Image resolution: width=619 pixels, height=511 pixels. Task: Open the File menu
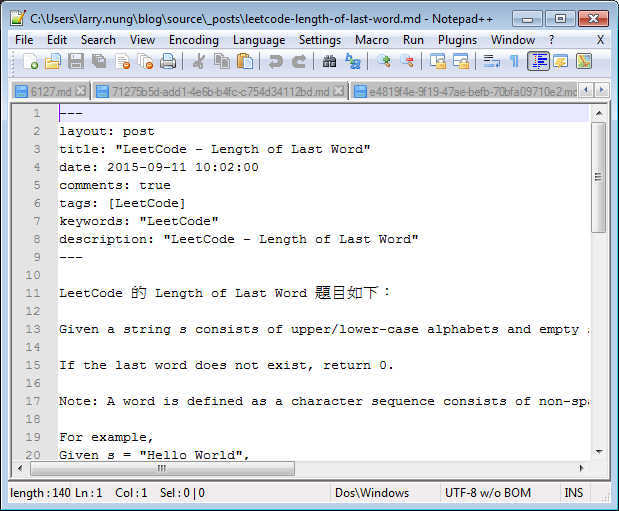[x=24, y=40]
